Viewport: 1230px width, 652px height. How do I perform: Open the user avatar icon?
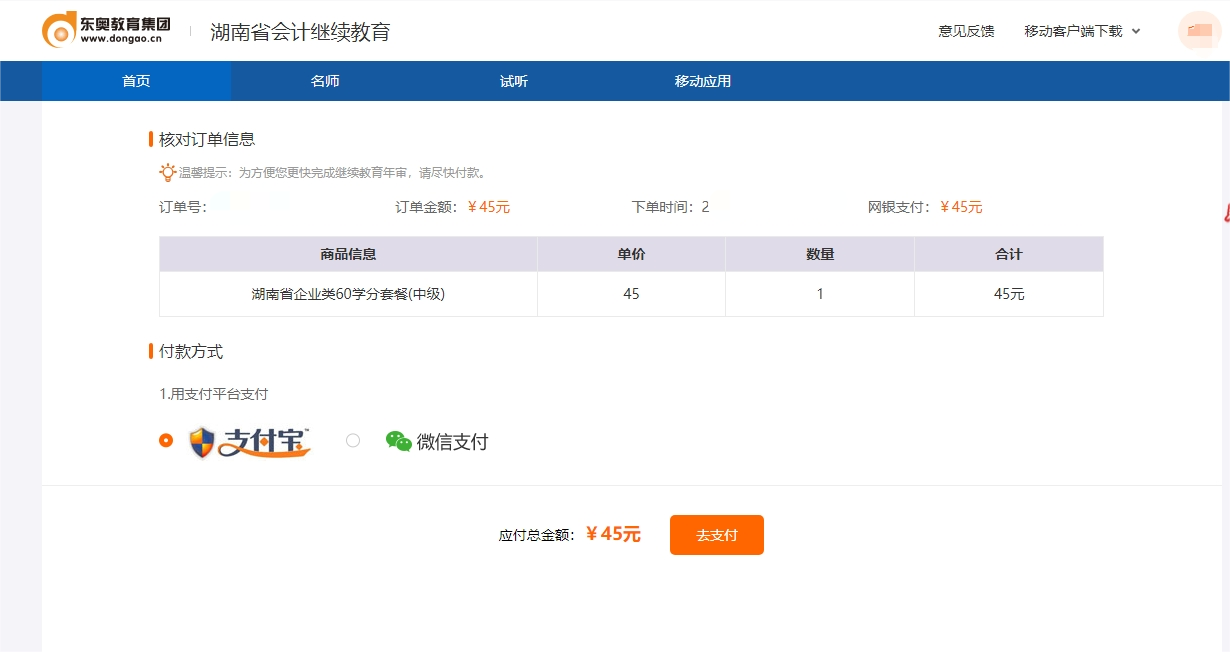point(1198,30)
